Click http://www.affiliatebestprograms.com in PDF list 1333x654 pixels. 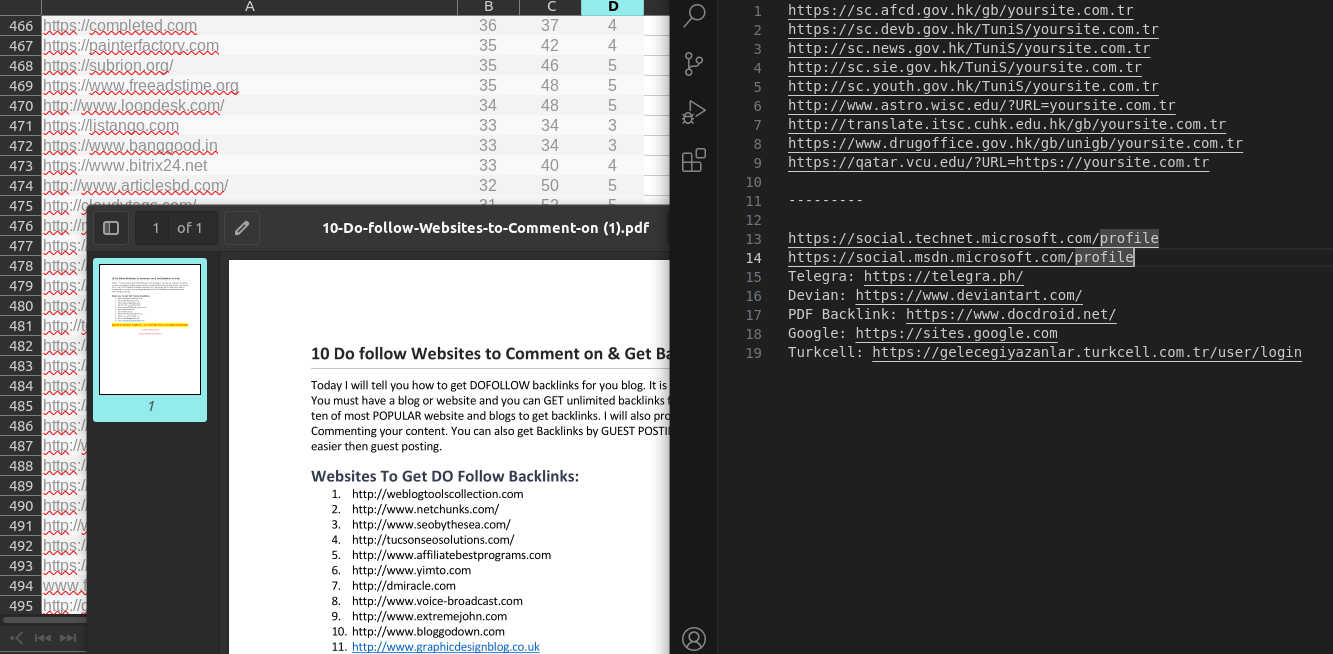(451, 555)
